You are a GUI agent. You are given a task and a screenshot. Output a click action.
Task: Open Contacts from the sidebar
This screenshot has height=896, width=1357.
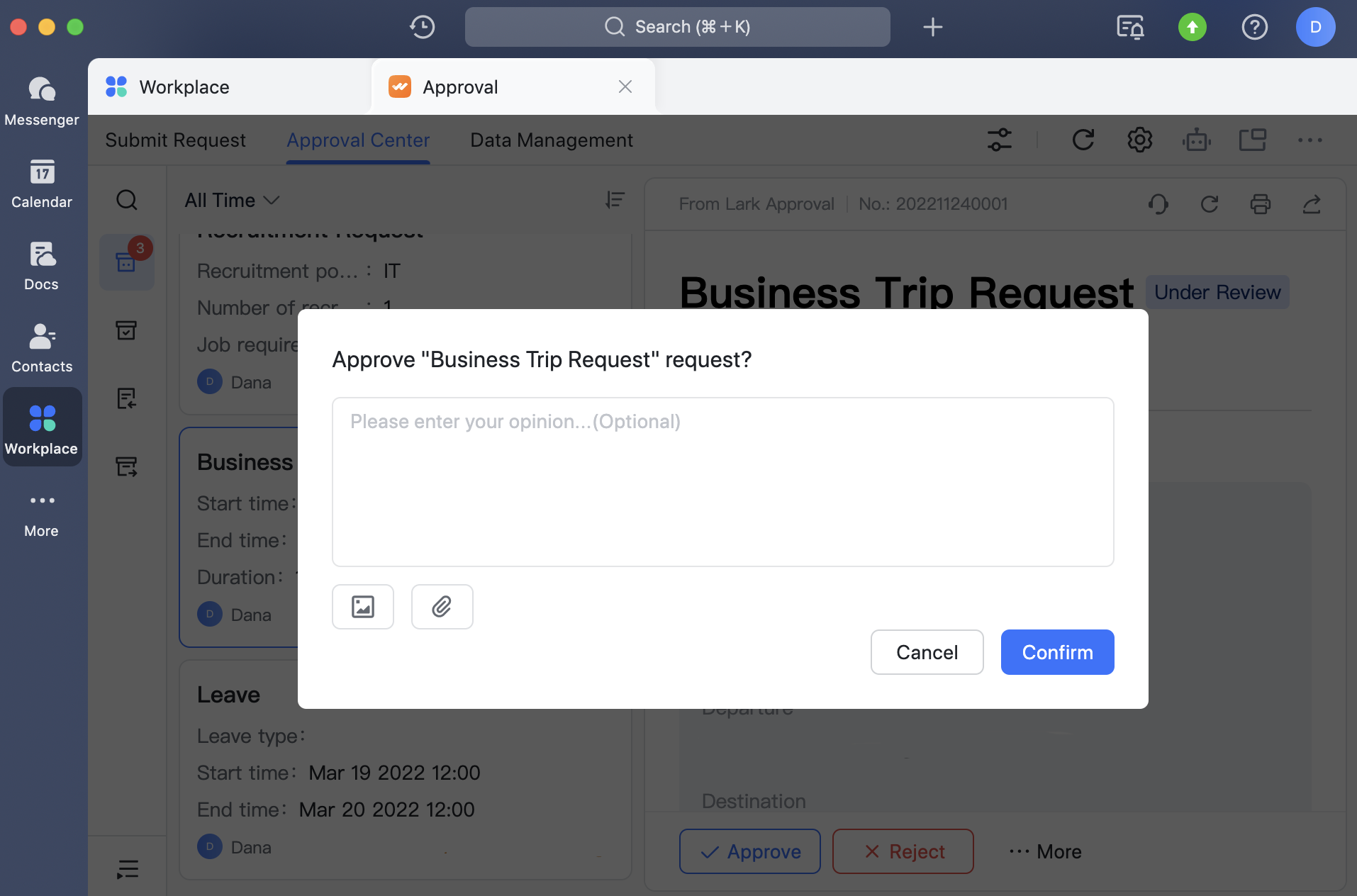(42, 347)
